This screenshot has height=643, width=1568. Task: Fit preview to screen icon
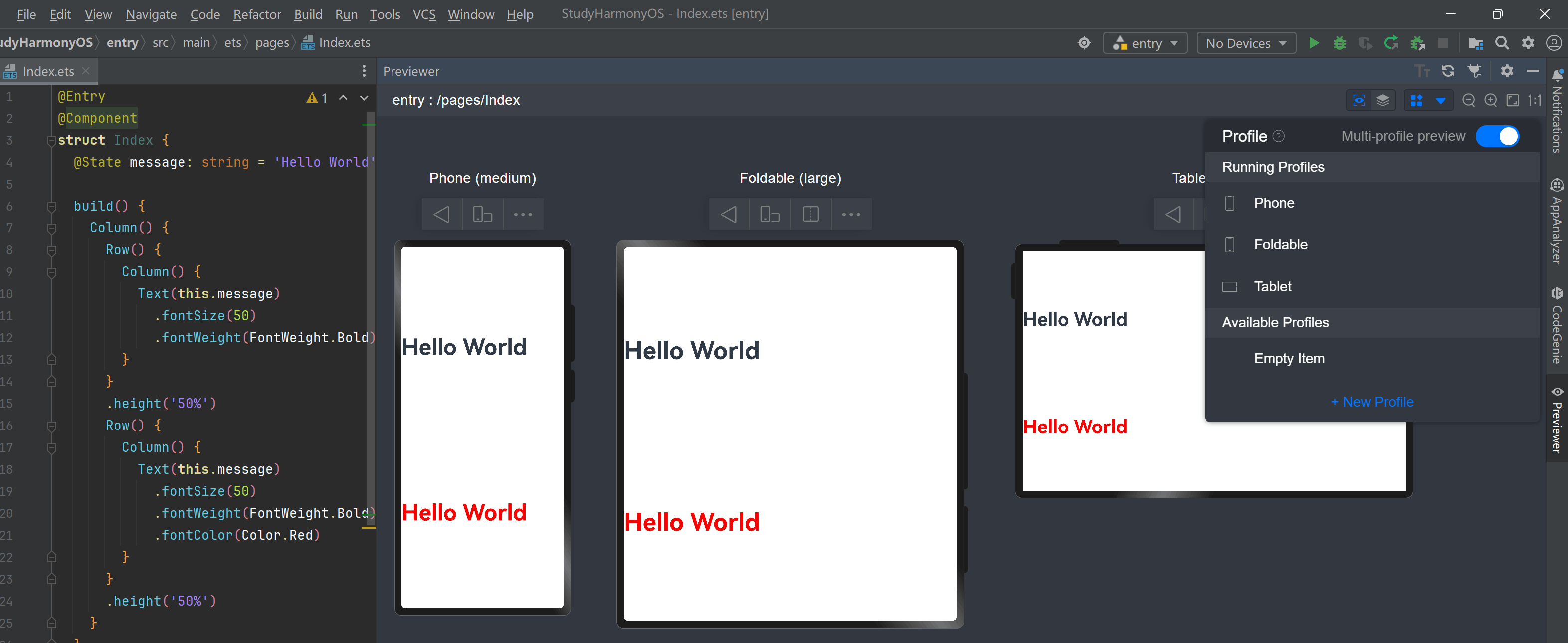pos(1513,100)
